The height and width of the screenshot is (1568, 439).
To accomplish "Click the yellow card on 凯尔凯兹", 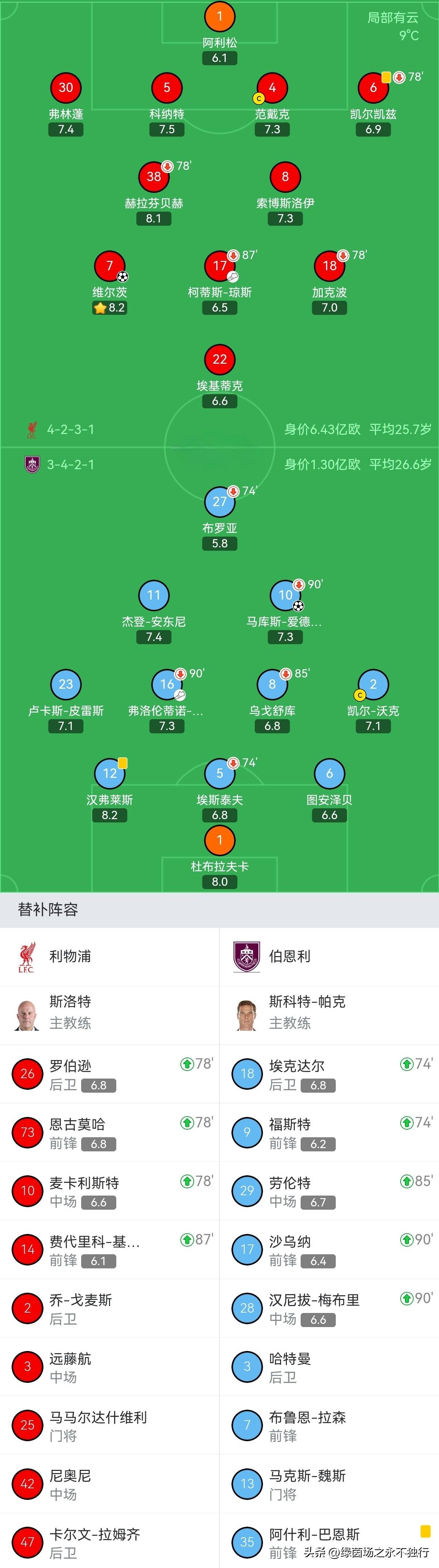I will 386,77.
